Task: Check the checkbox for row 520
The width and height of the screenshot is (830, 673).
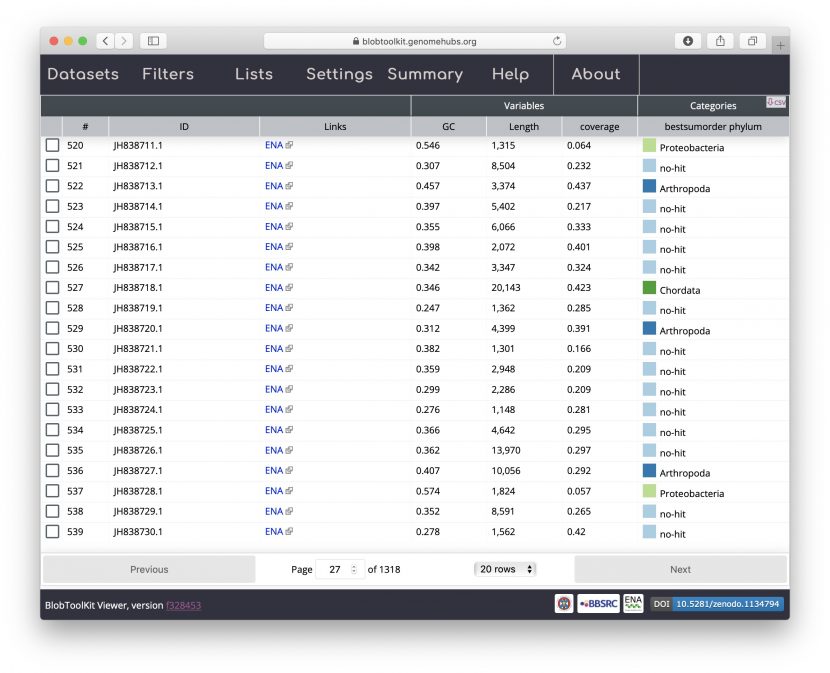Action: pos(53,144)
